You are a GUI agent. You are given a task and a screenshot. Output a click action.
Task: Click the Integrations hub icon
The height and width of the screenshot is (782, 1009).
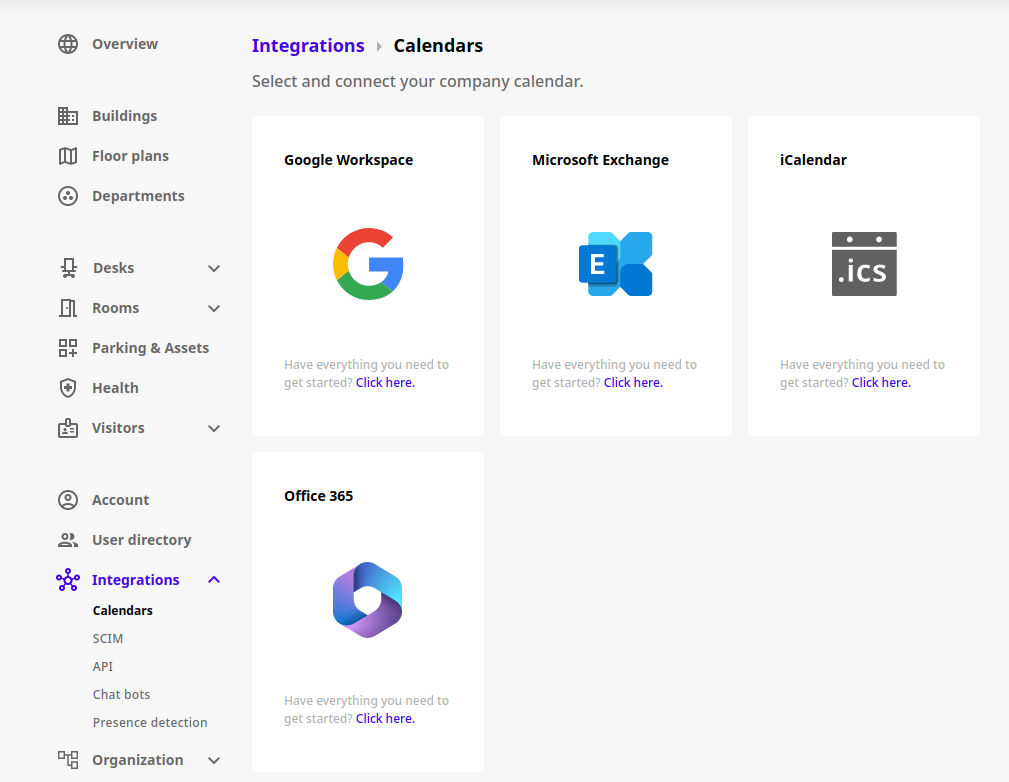click(x=68, y=579)
